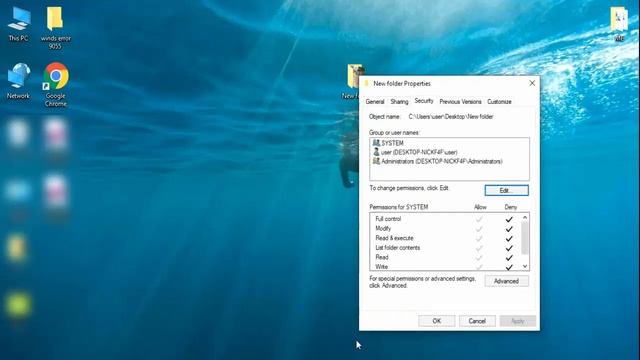The height and width of the screenshot is (360, 640).
Task: Click Allow checkmark for List folder contents
Action: click(x=479, y=248)
